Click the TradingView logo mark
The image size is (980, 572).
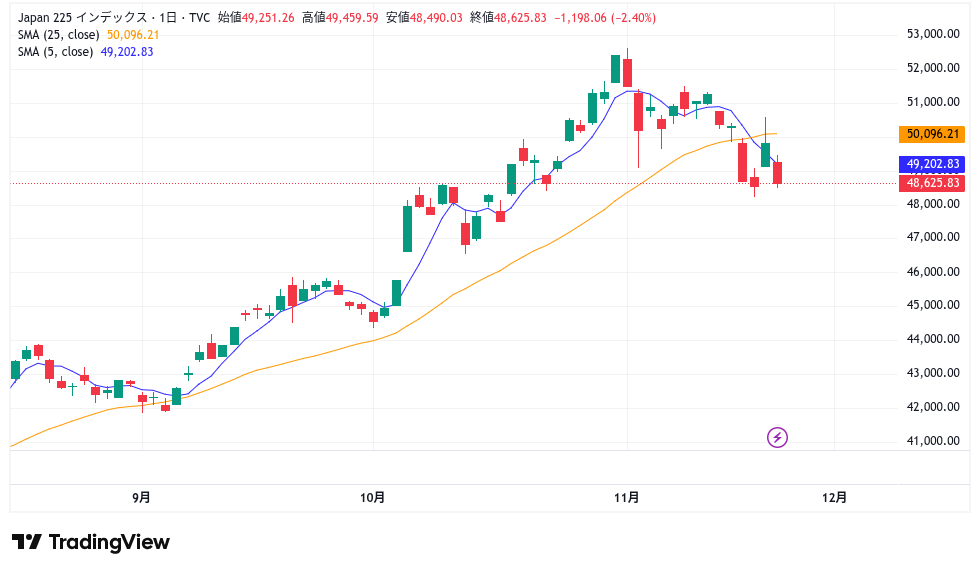pyautogui.click(x=26, y=542)
